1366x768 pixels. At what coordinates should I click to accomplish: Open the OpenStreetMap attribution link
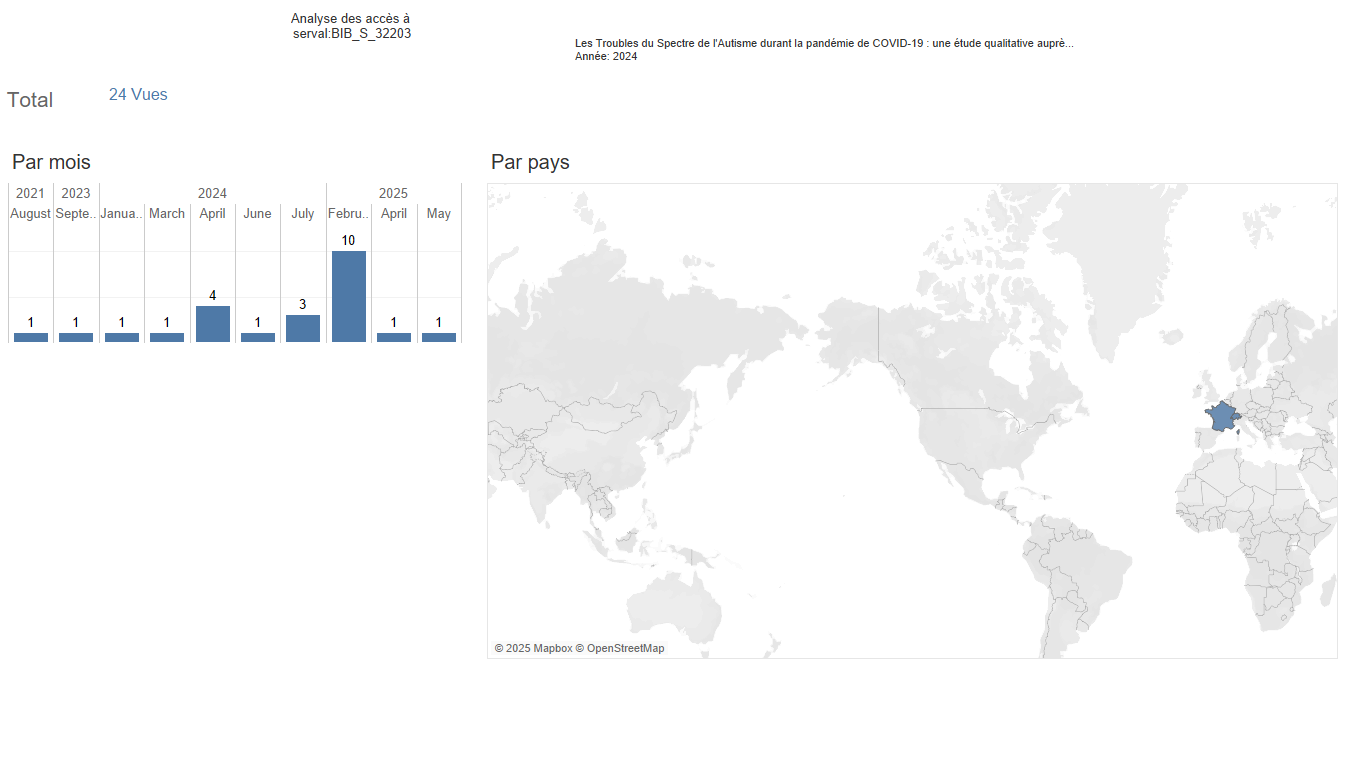pyautogui.click(x=620, y=648)
